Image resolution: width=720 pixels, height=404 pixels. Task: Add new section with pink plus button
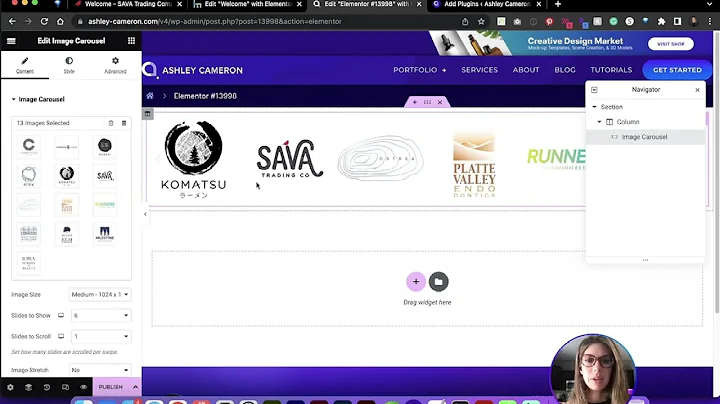[x=416, y=281]
